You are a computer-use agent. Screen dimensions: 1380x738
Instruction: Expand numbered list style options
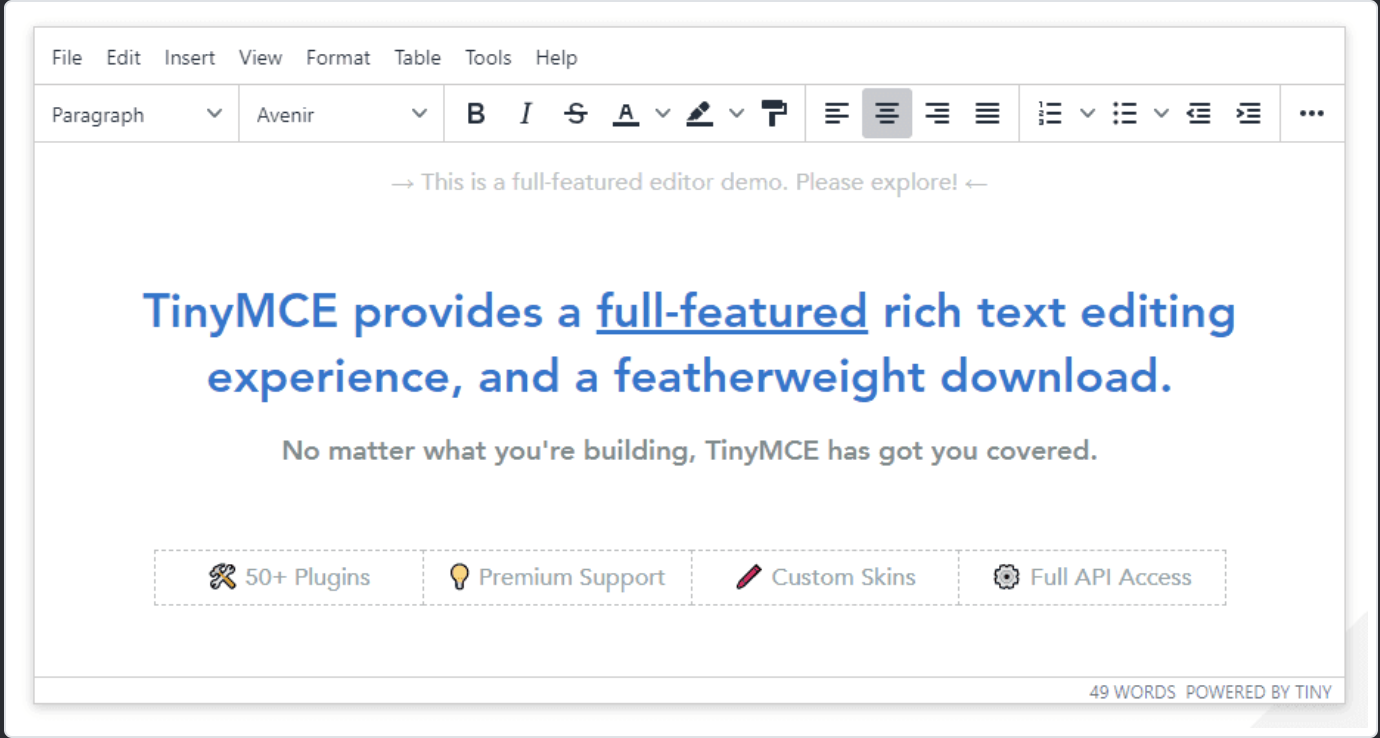(x=1087, y=114)
